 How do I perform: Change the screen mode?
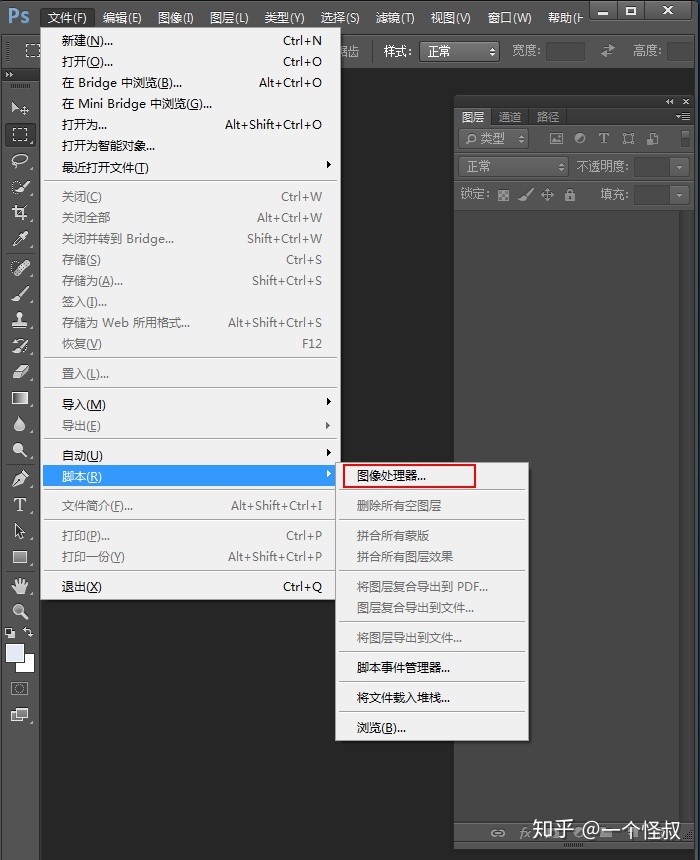pos(20,715)
